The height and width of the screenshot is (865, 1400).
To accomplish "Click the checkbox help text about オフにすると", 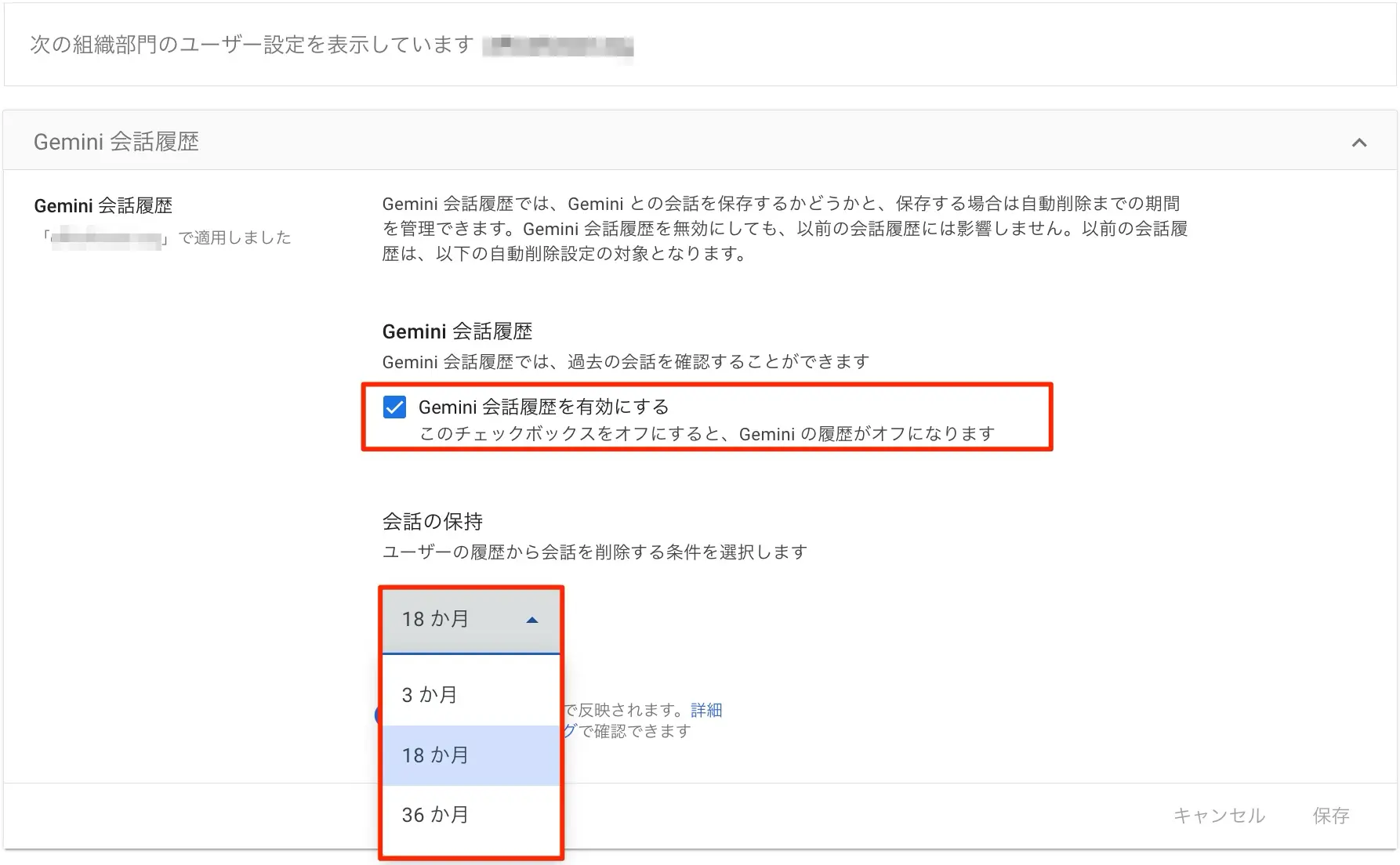I will pos(707,434).
